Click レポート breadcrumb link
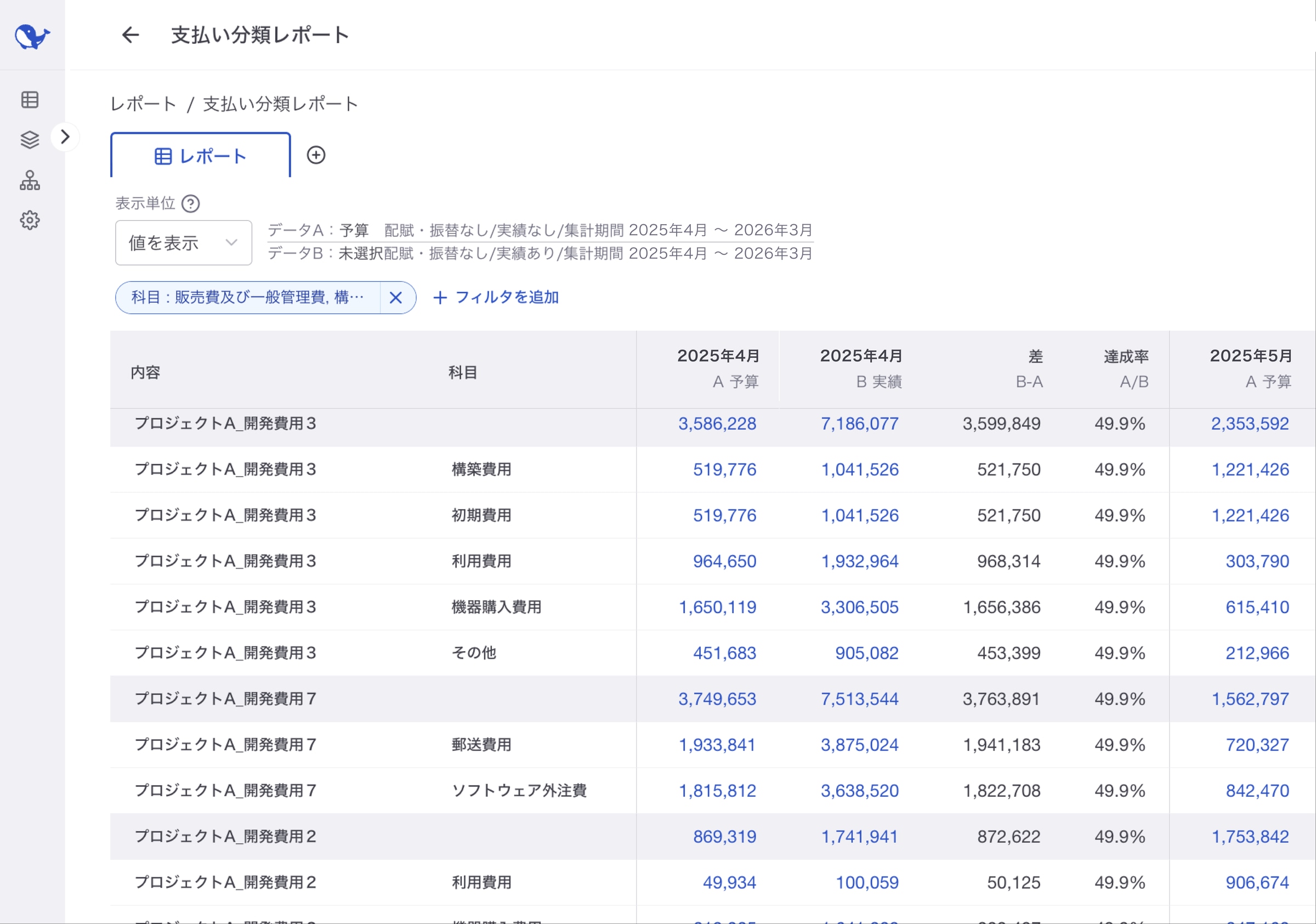 coord(143,104)
